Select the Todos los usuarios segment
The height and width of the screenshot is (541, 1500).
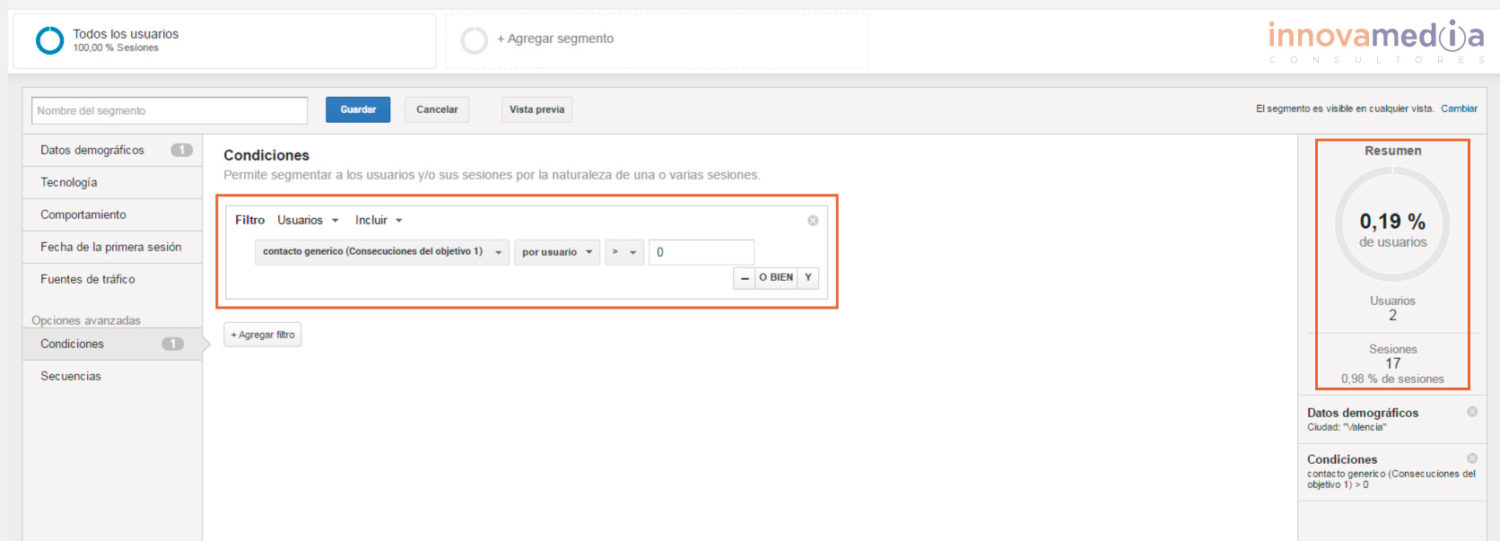[224, 41]
